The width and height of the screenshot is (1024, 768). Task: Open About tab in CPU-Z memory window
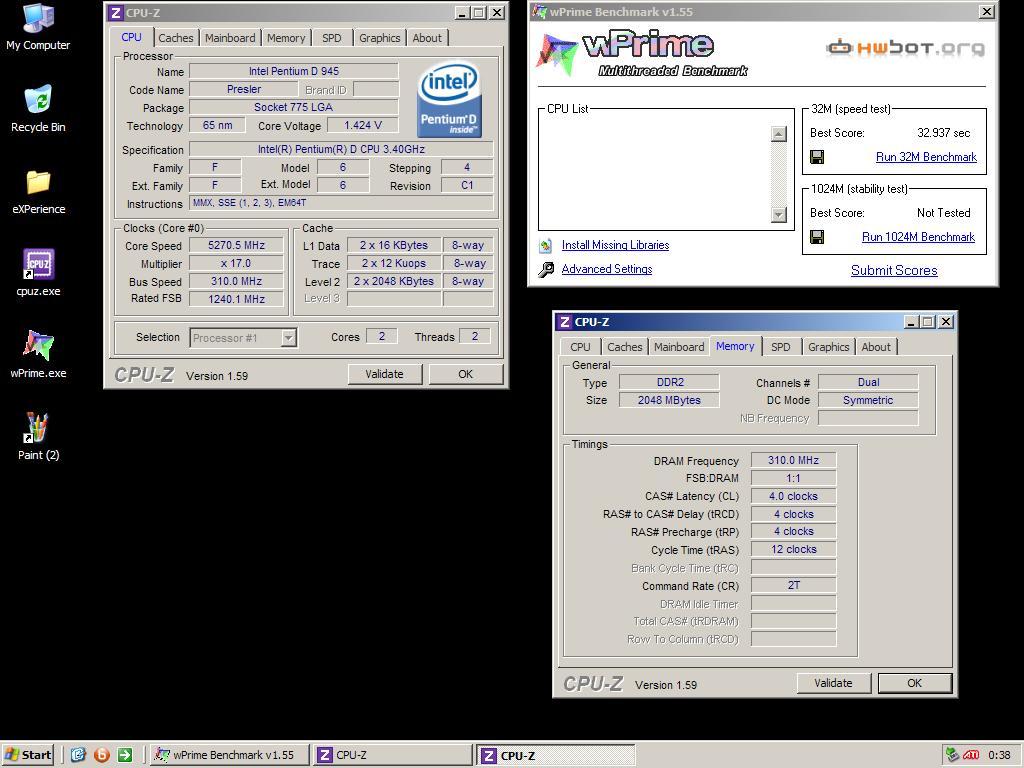[x=876, y=347]
